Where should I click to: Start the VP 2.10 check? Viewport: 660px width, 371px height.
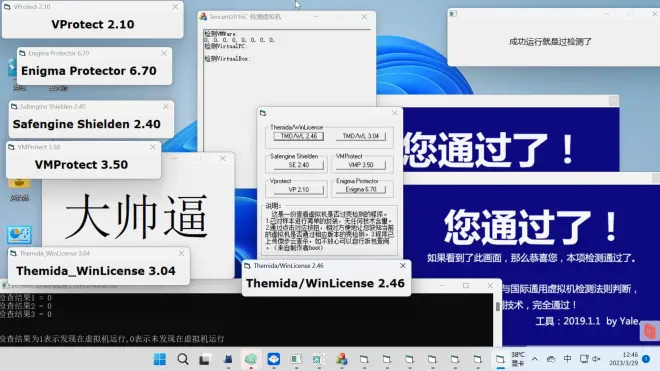pyautogui.click(x=298, y=190)
